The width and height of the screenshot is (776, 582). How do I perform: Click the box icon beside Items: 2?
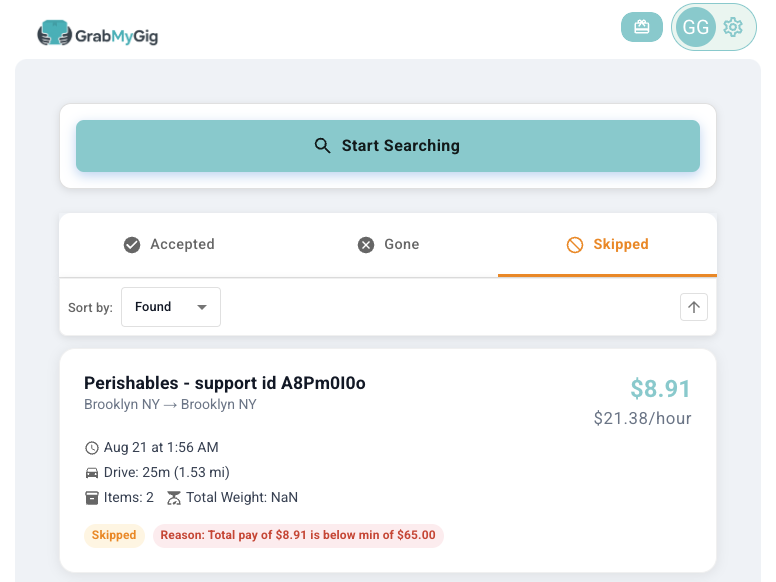coord(92,498)
